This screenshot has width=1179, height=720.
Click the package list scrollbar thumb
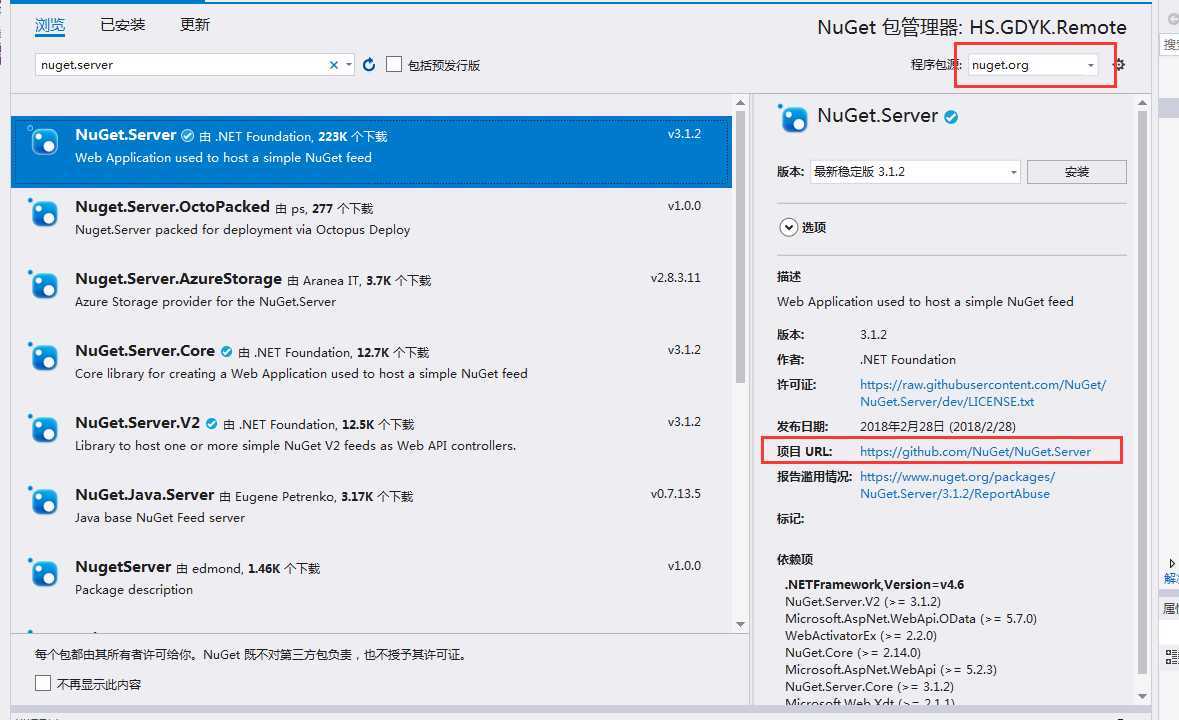point(741,247)
